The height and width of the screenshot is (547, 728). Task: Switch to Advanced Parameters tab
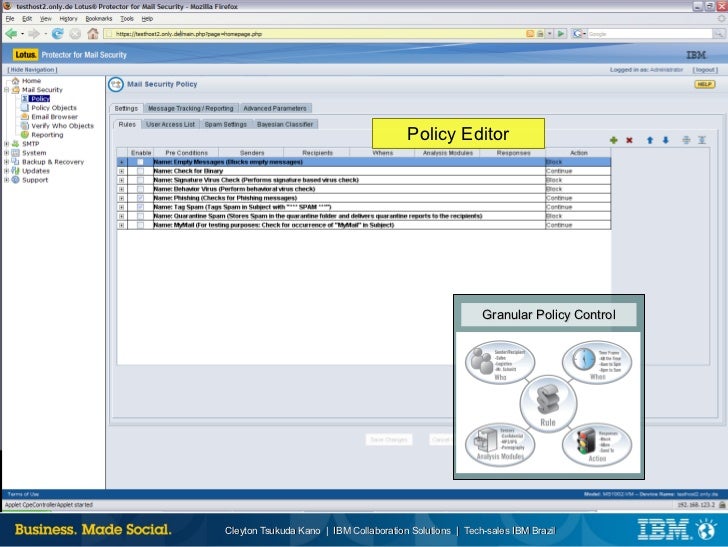pyautogui.click(x=275, y=108)
